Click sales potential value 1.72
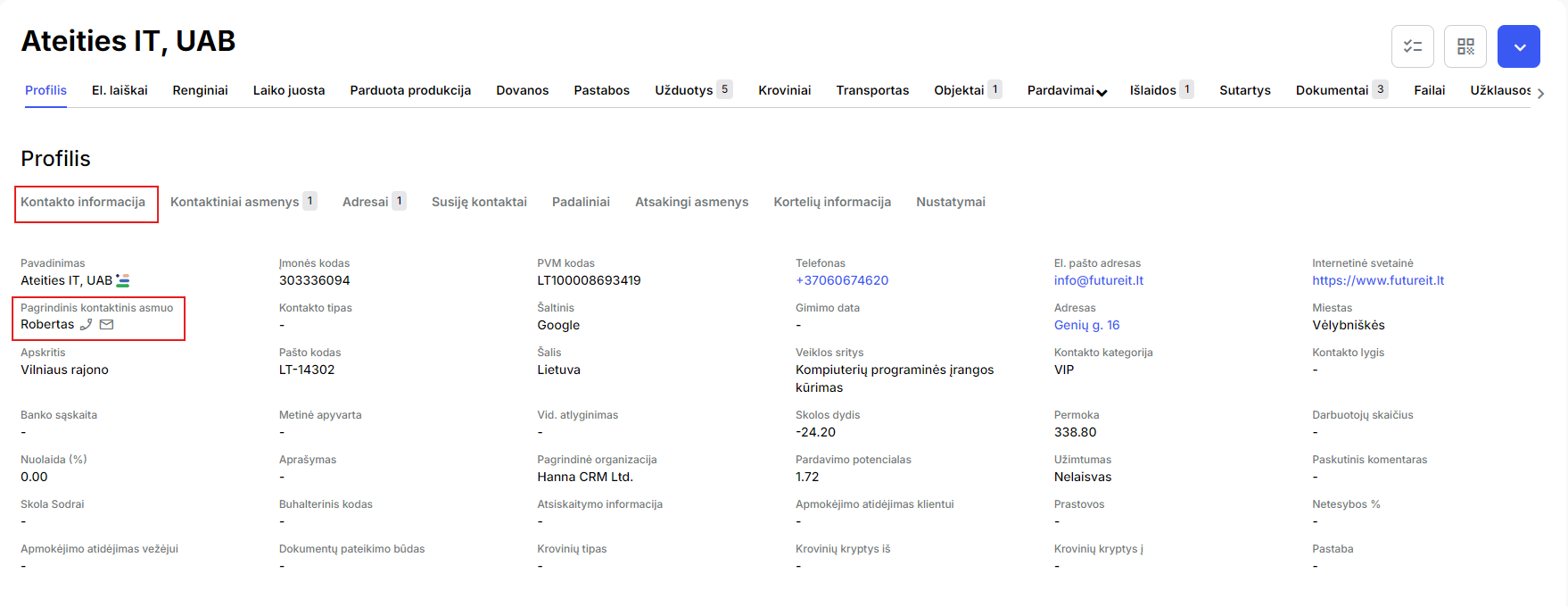The image size is (1568, 607). point(807,477)
